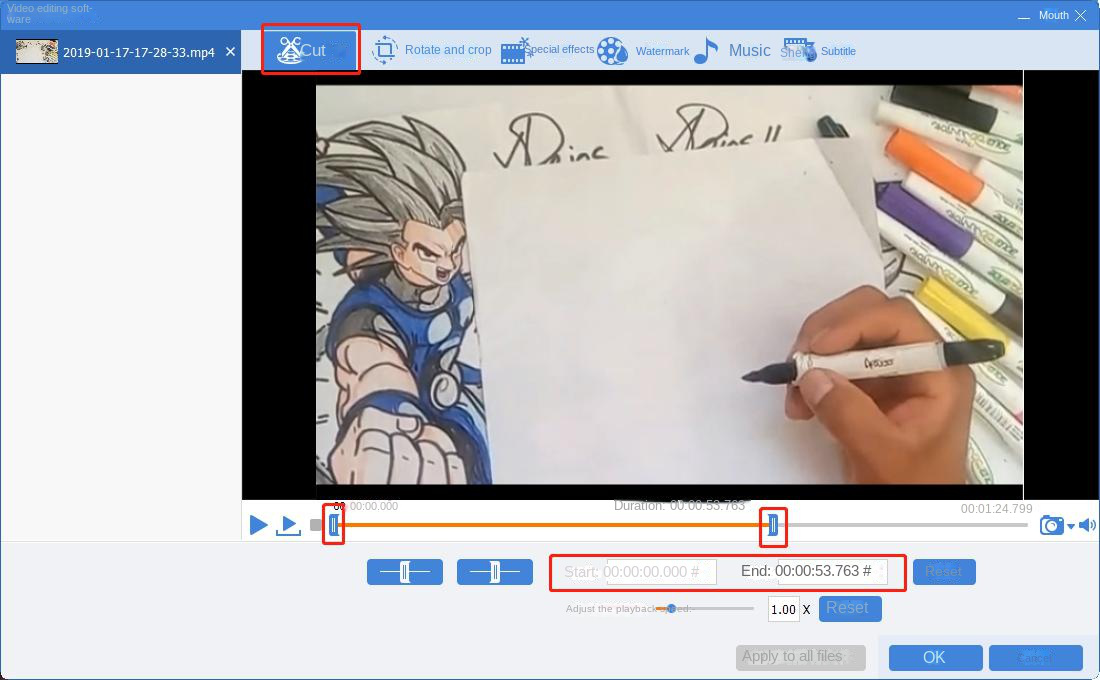This screenshot has height=680, width=1100.
Task: Click the start trim handle on timeline
Action: tap(334, 524)
